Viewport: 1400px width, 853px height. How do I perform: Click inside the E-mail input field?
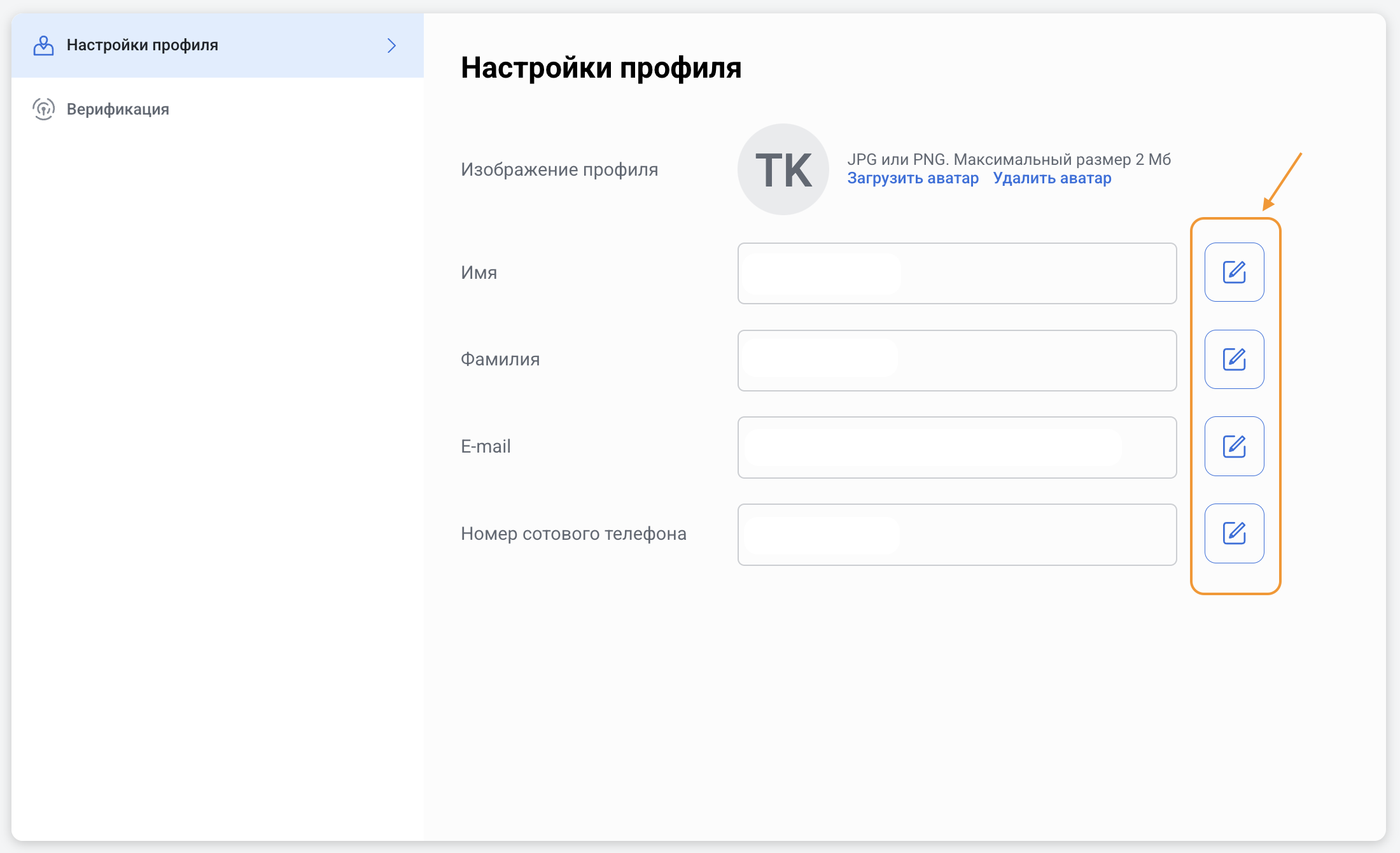[956, 448]
